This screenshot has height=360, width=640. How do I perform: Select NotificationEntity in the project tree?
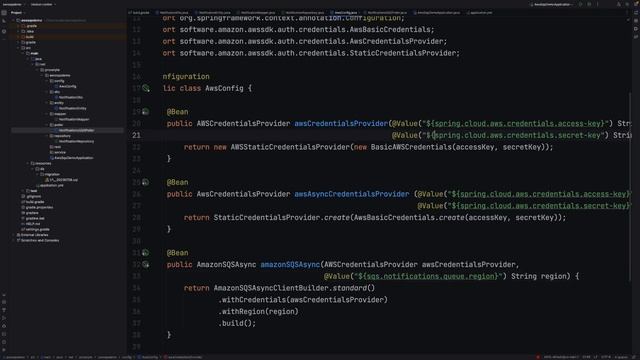pyautogui.click(x=72, y=109)
